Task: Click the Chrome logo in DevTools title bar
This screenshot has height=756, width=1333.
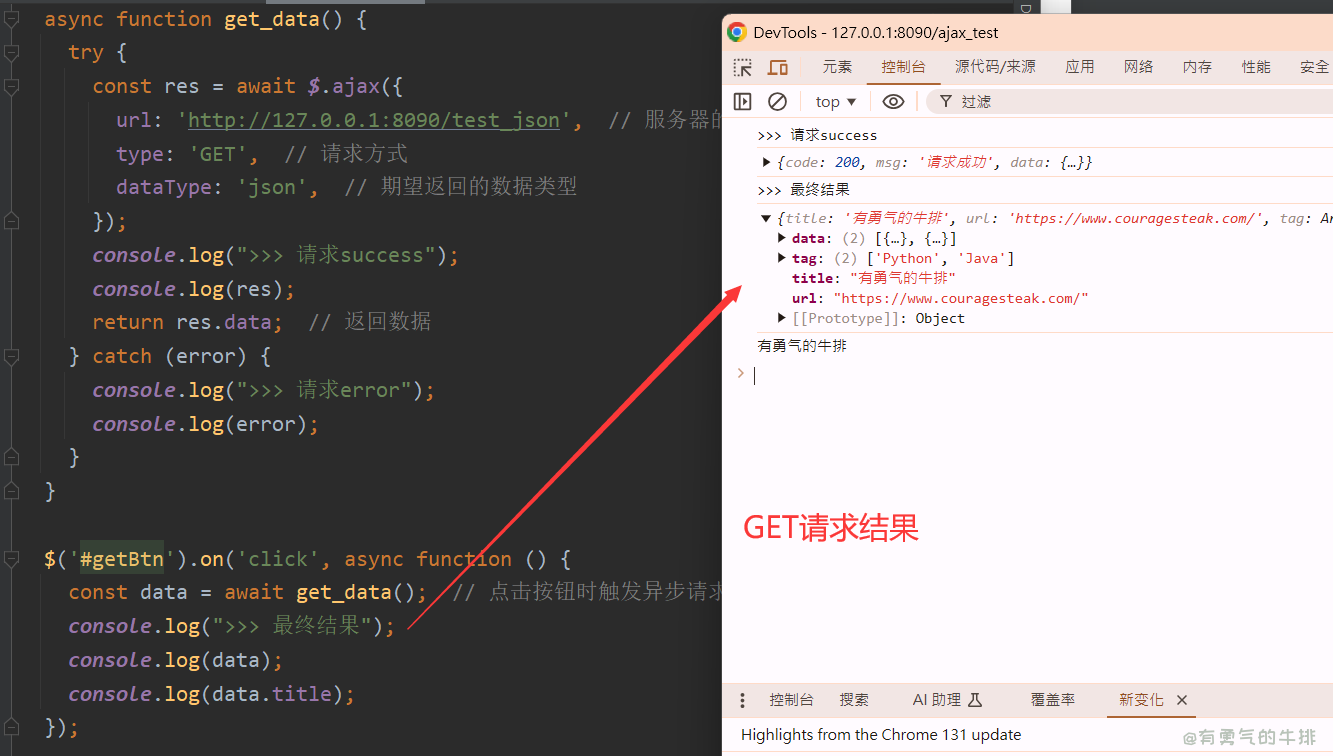Action: 737,32
